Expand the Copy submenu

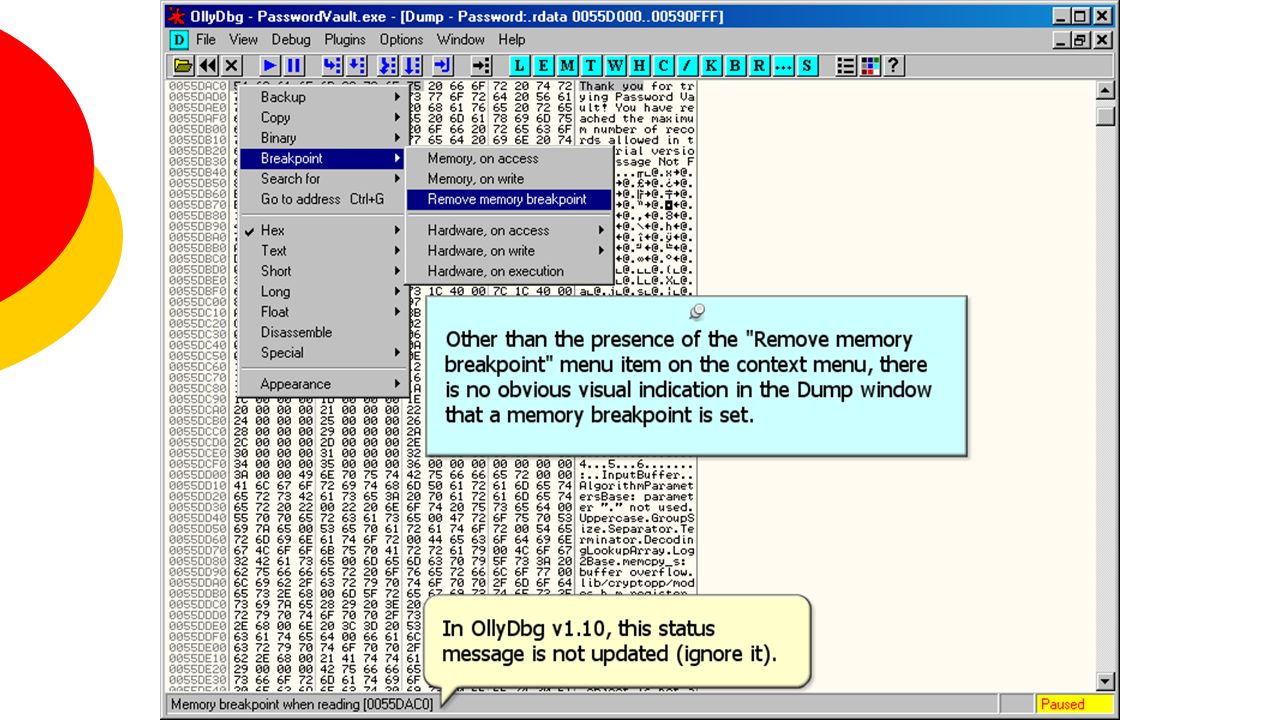[323, 117]
